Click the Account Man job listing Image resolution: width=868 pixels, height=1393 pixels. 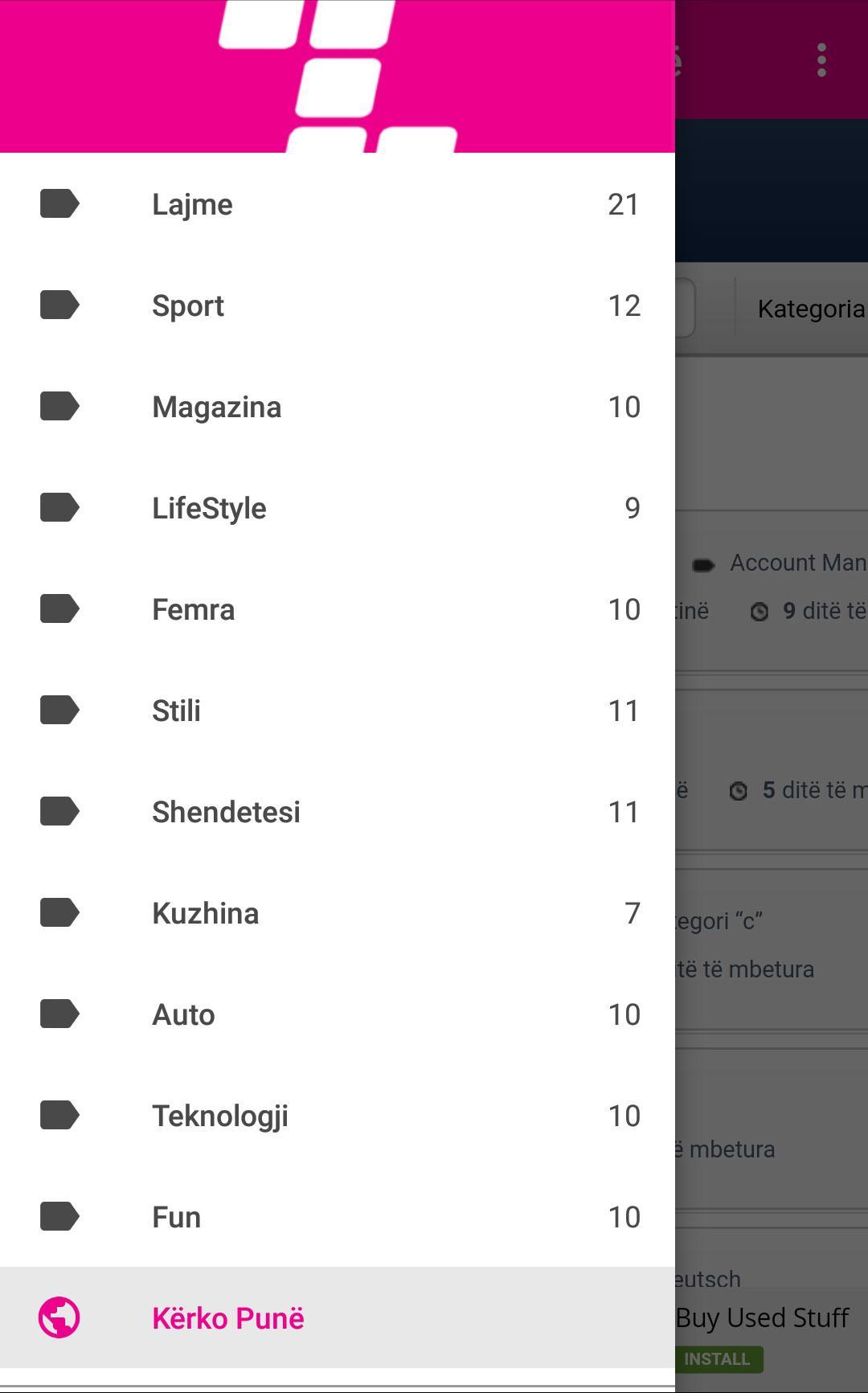tap(796, 563)
